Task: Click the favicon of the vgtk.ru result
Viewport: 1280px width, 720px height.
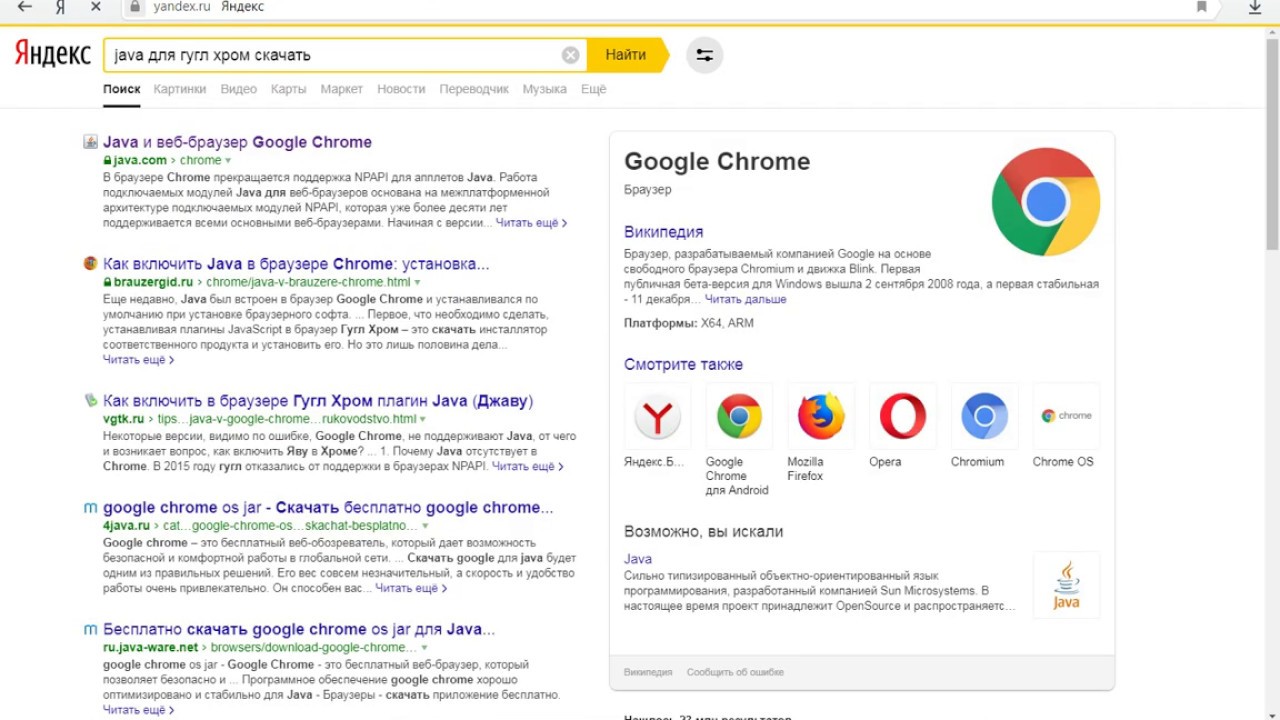Action: tap(90, 400)
